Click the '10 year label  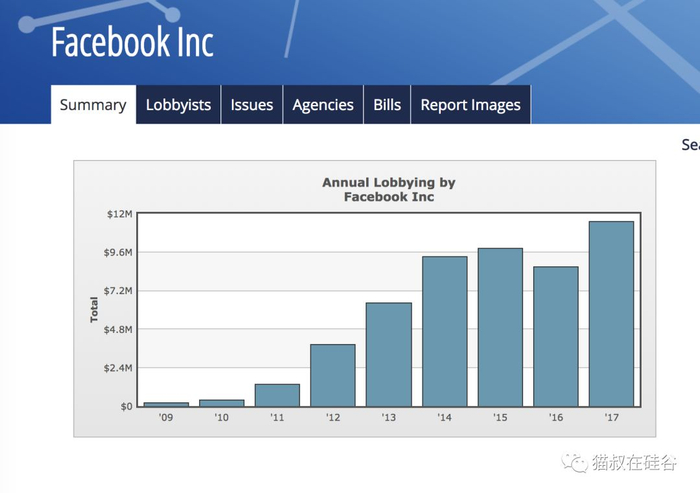point(221,418)
